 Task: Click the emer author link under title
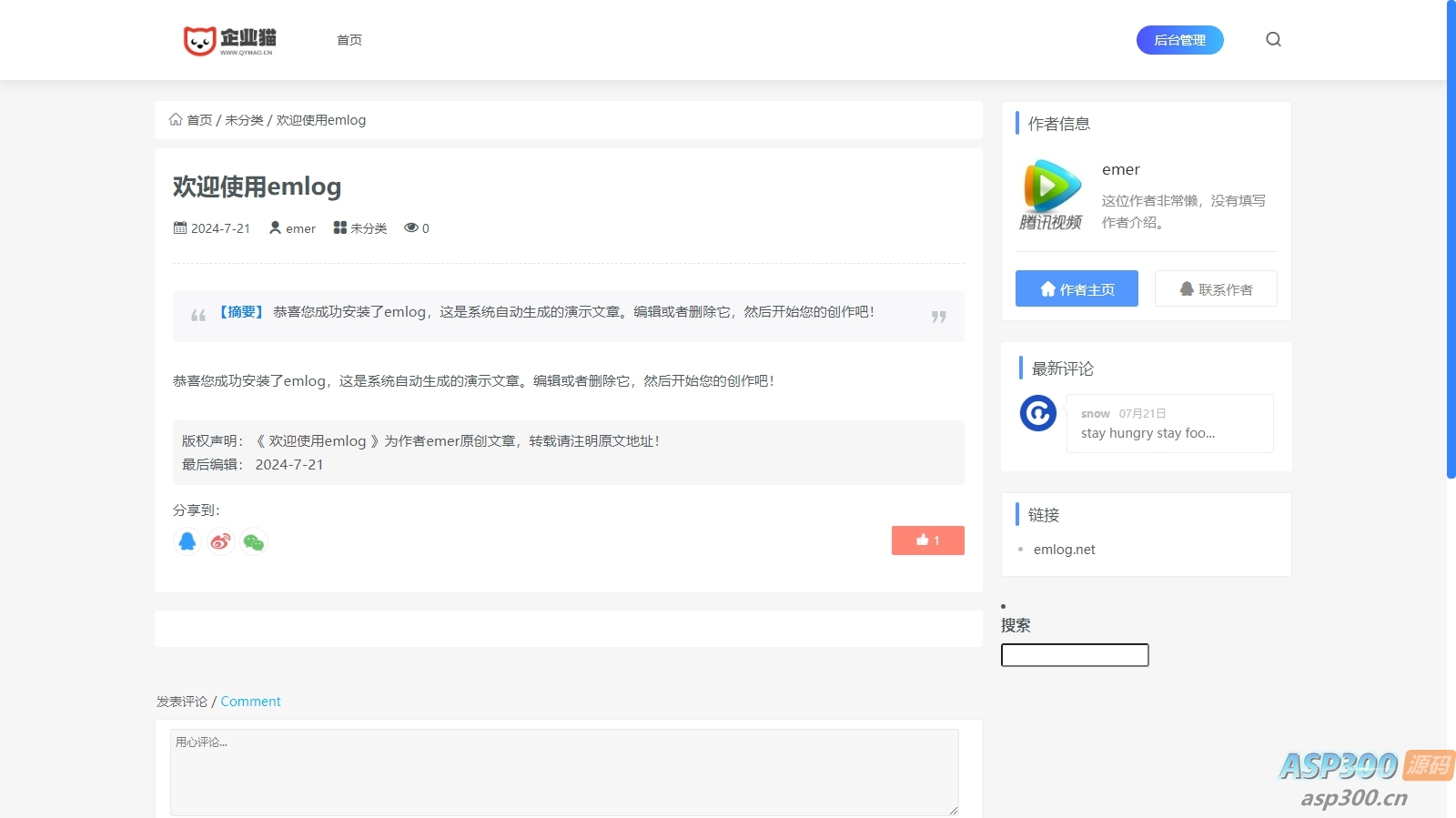pos(300,228)
